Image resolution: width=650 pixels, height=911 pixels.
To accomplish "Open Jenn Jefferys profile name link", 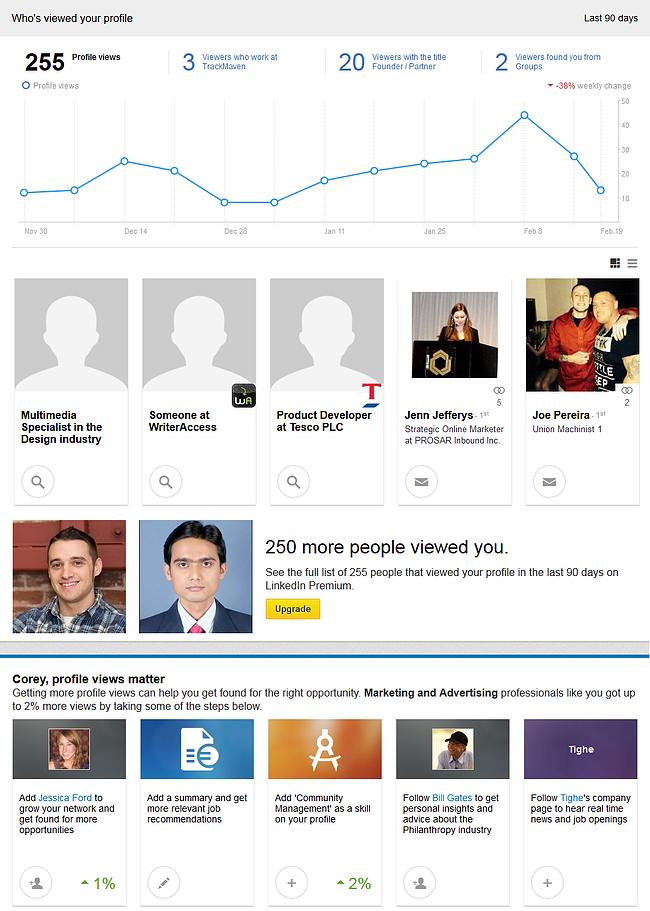I will (439, 415).
